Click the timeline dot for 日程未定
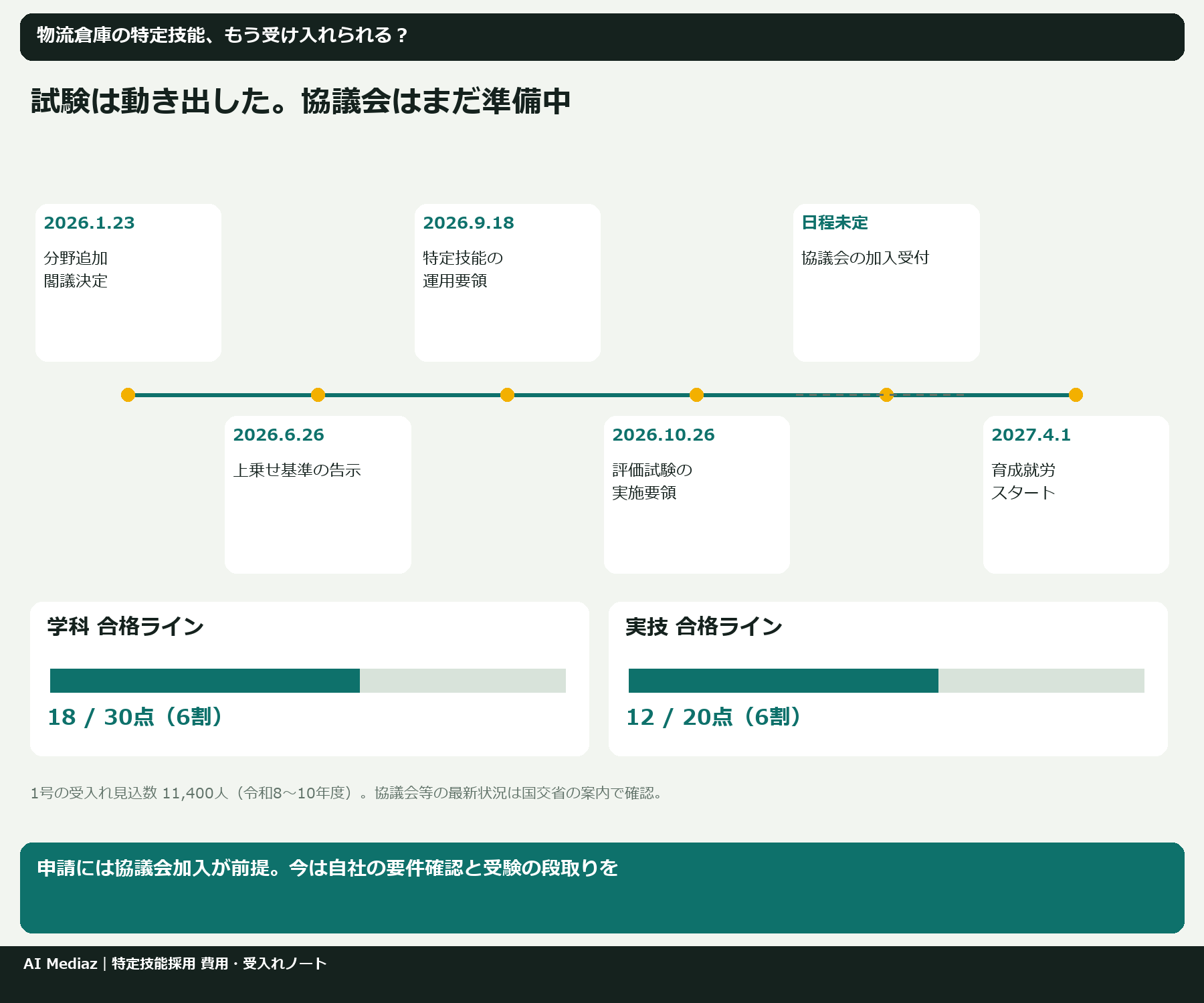The width and height of the screenshot is (1204, 1003). (886, 395)
